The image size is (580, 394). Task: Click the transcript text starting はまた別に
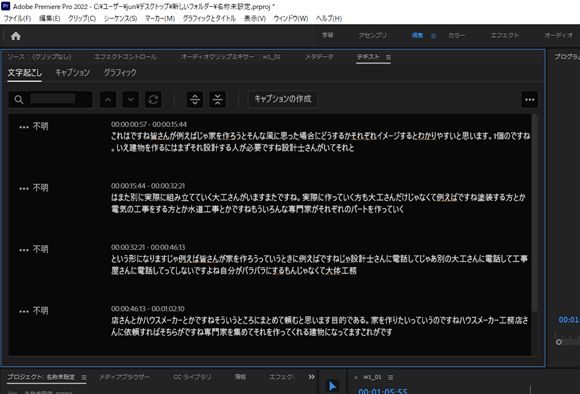pyautogui.click(x=318, y=203)
